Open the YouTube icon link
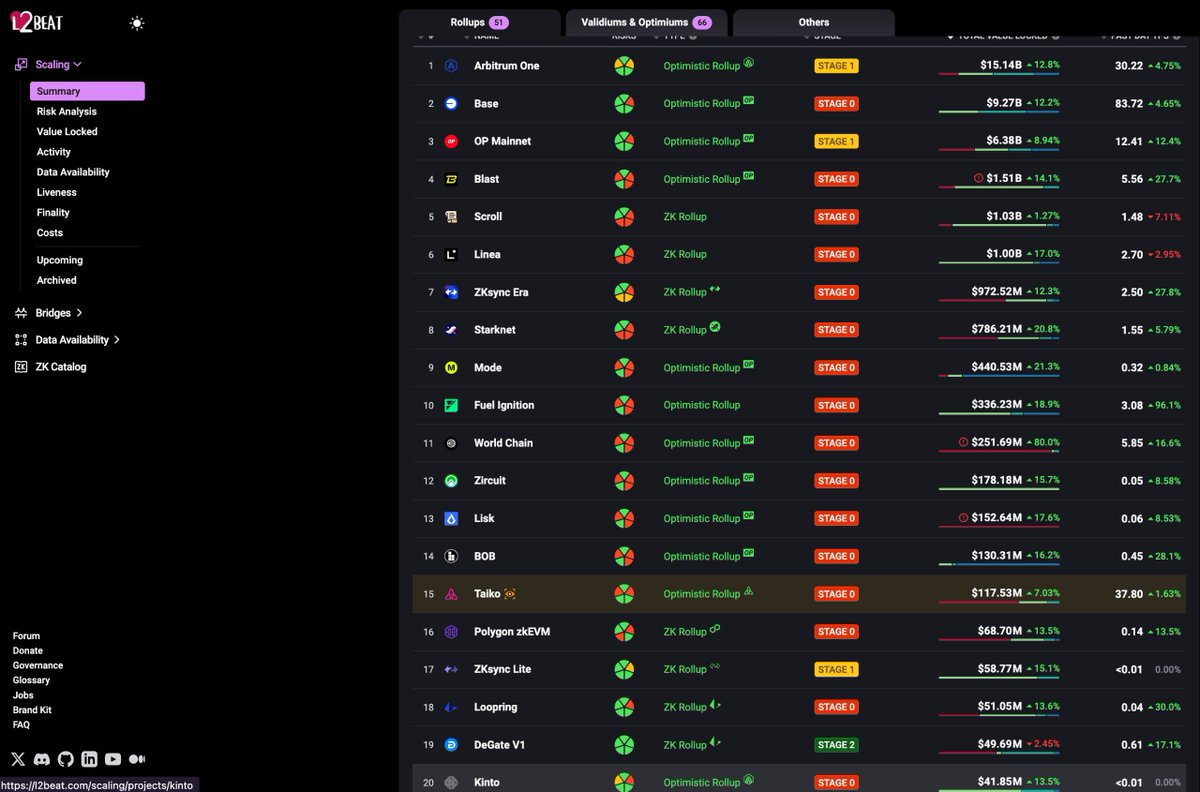 click(113, 760)
